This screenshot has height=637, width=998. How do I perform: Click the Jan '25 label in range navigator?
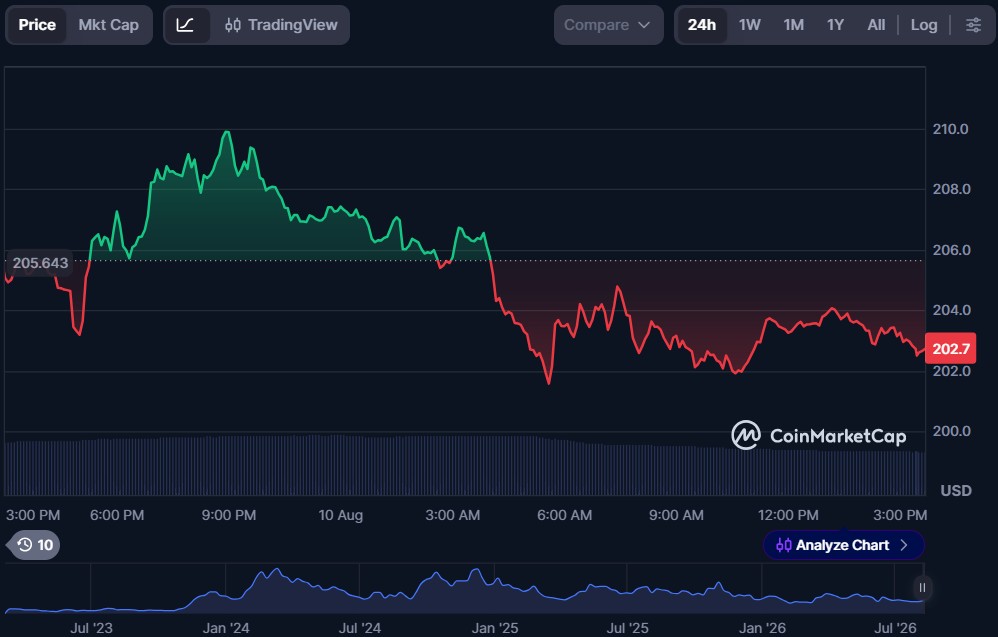495,628
